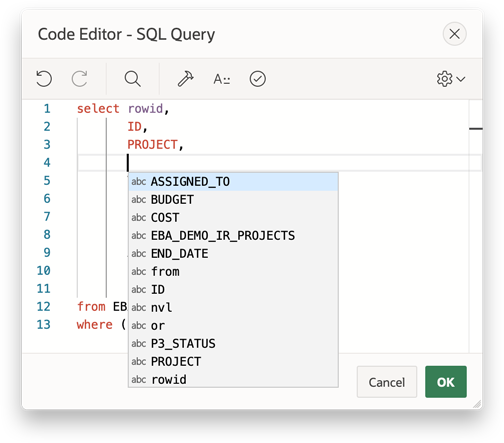Click the dialog resize handle corner
Screen dimensions: 504x443
[x=477, y=404]
